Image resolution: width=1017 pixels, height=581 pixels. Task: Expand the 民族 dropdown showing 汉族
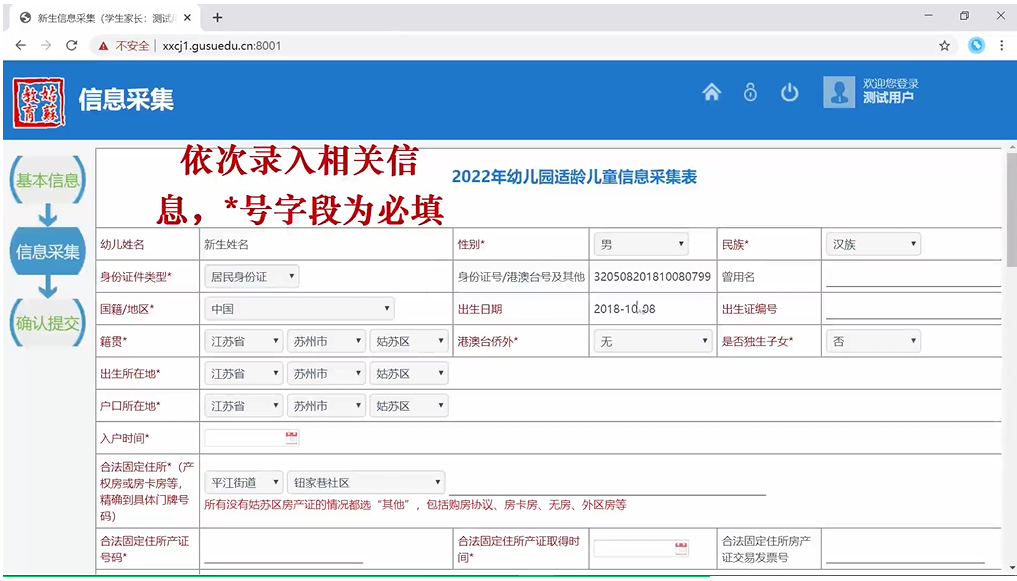(x=873, y=244)
